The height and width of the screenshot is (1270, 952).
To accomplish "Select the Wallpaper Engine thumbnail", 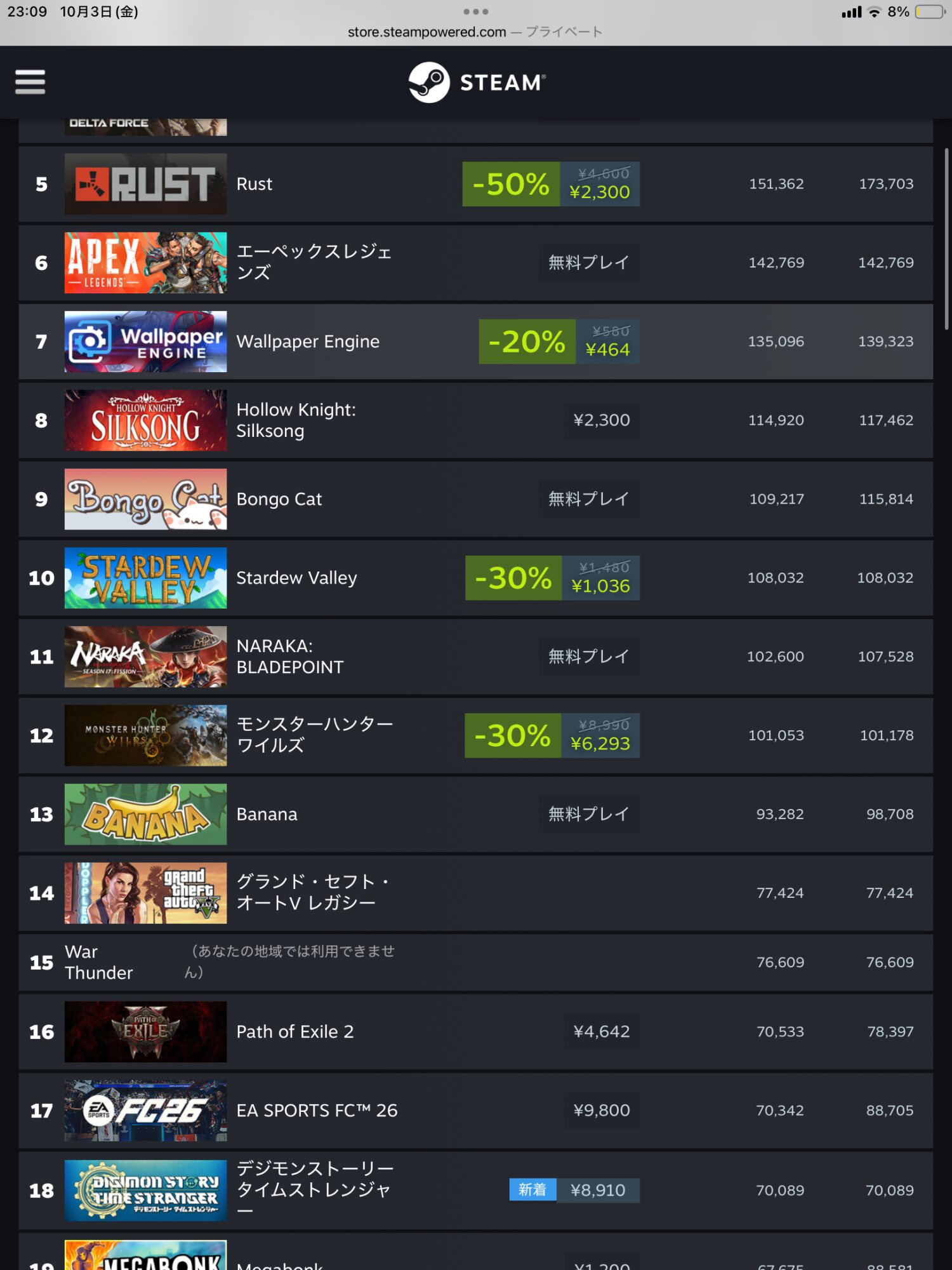I will 145,342.
